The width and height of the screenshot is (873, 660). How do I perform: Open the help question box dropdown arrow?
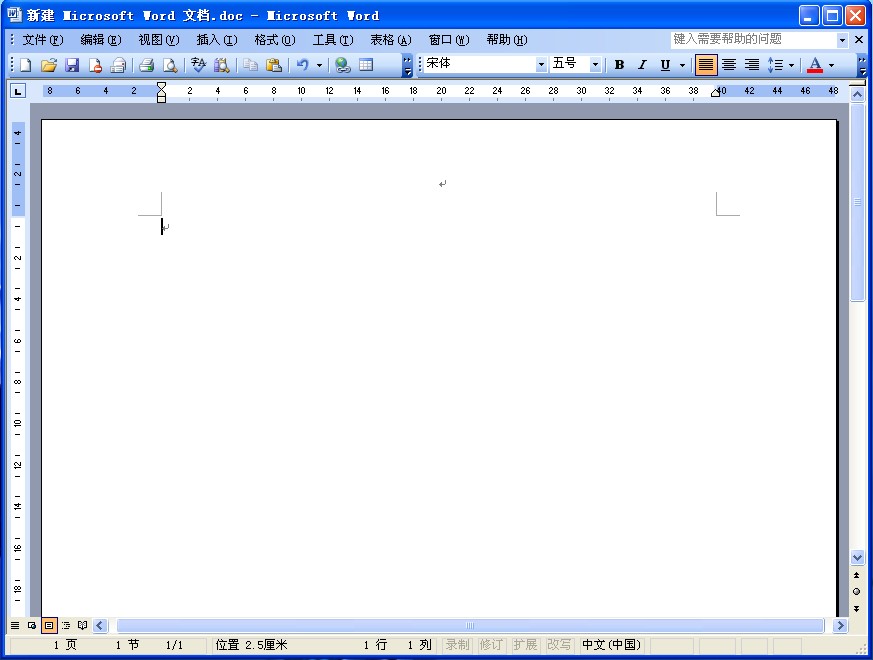[842, 40]
